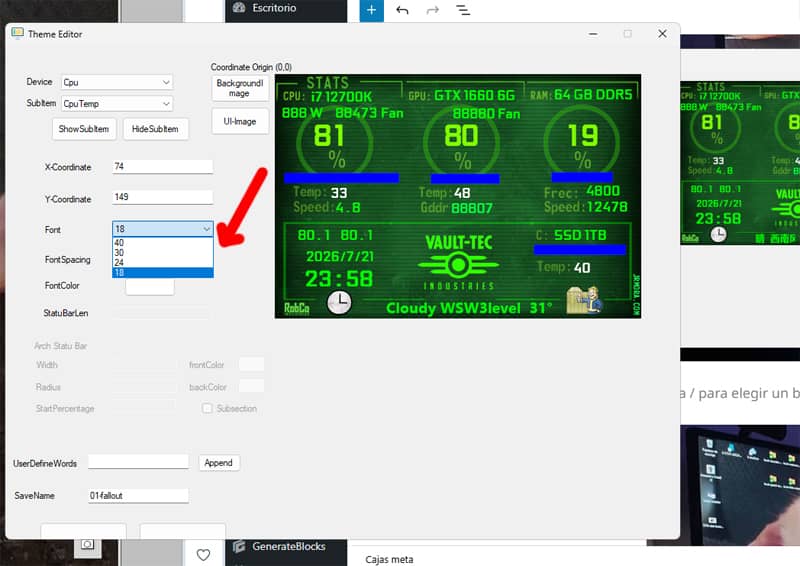The height and width of the screenshot is (566, 800).
Task: Click the blue plus add button in the background window
Action: pyautogui.click(x=371, y=10)
